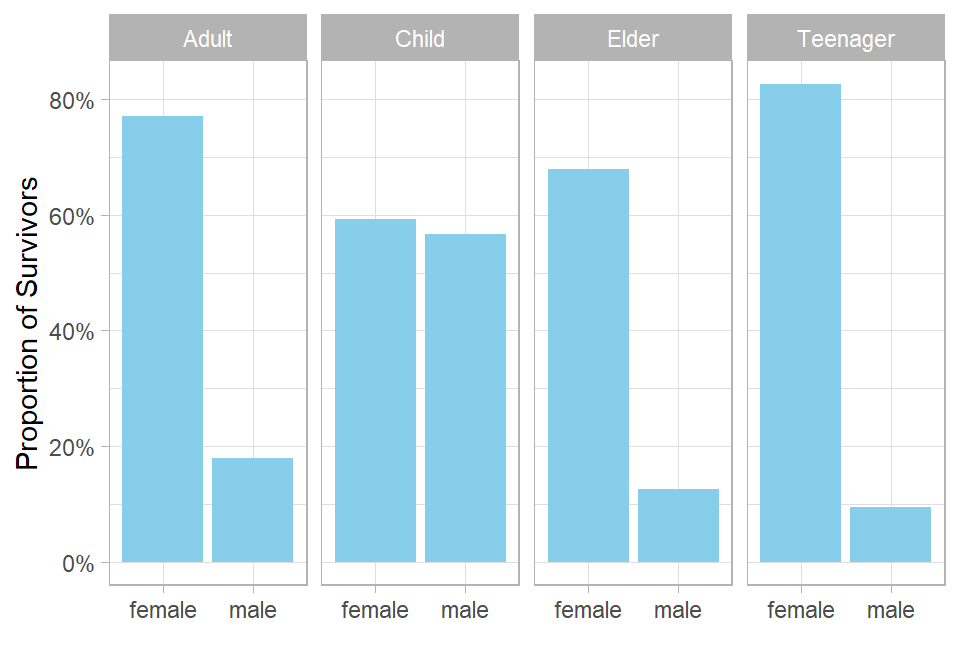Click the Elder female bar
This screenshot has height=672, width=960.
point(588,365)
